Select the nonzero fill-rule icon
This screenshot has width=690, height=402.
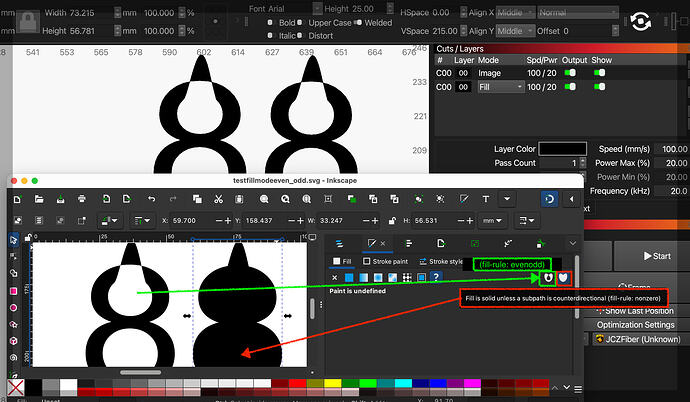pos(563,278)
